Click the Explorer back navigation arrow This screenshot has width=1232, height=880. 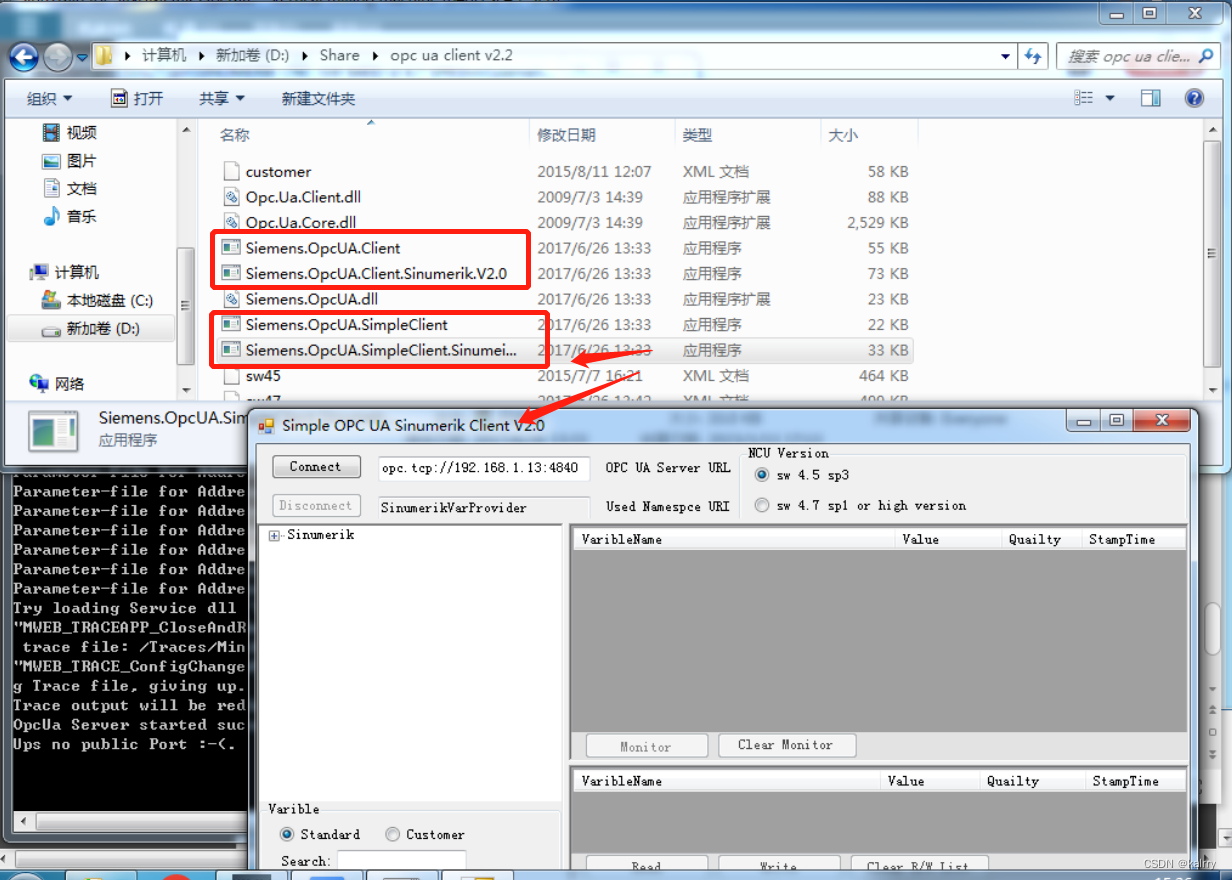coord(24,56)
